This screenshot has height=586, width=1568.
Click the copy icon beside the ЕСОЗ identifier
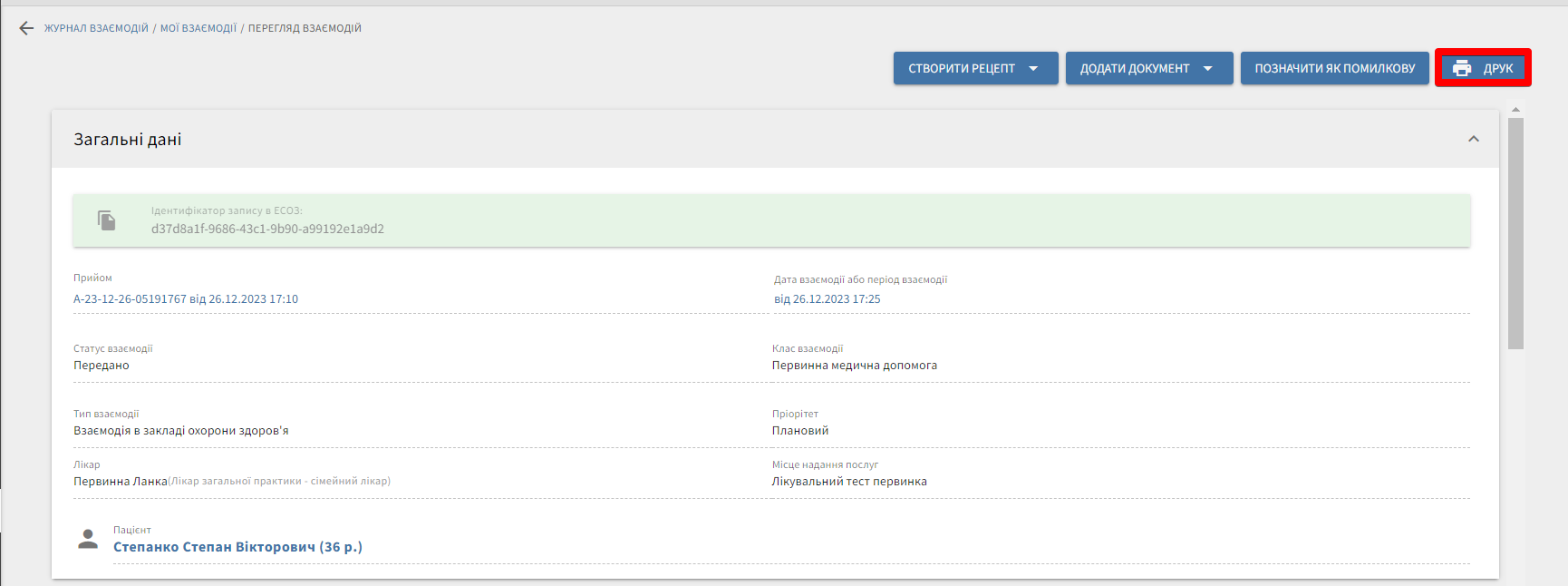[107, 220]
